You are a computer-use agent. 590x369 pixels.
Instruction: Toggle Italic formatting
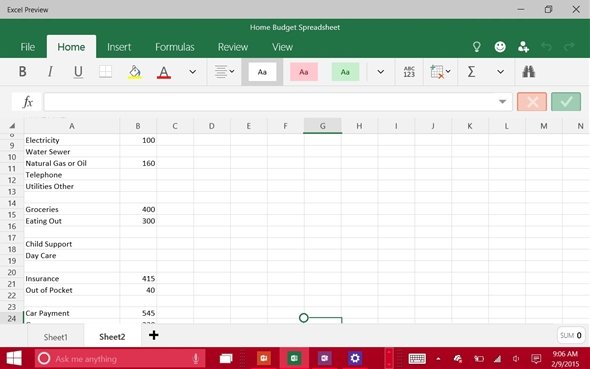coord(50,71)
